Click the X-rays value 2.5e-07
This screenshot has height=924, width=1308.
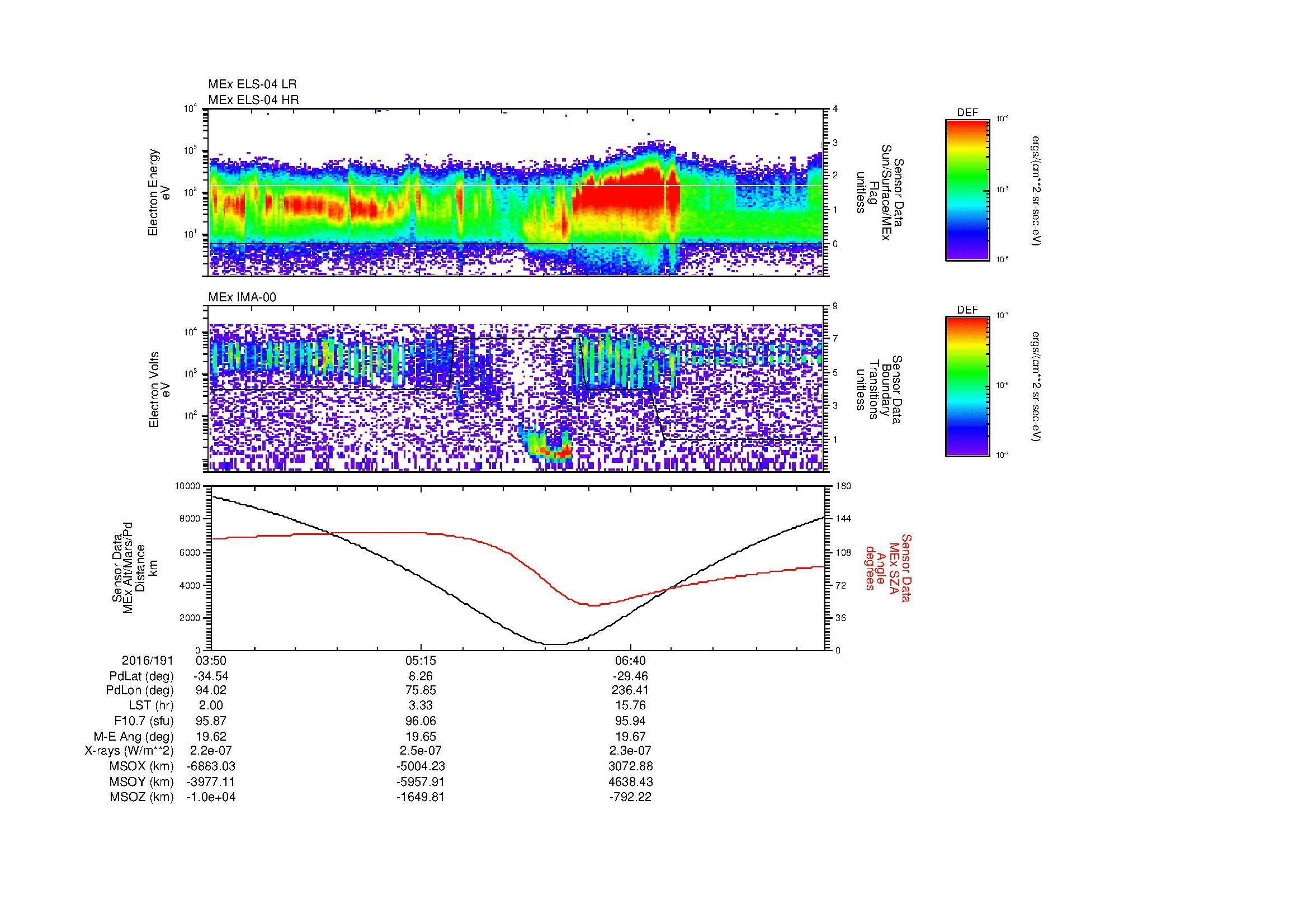coord(421,751)
